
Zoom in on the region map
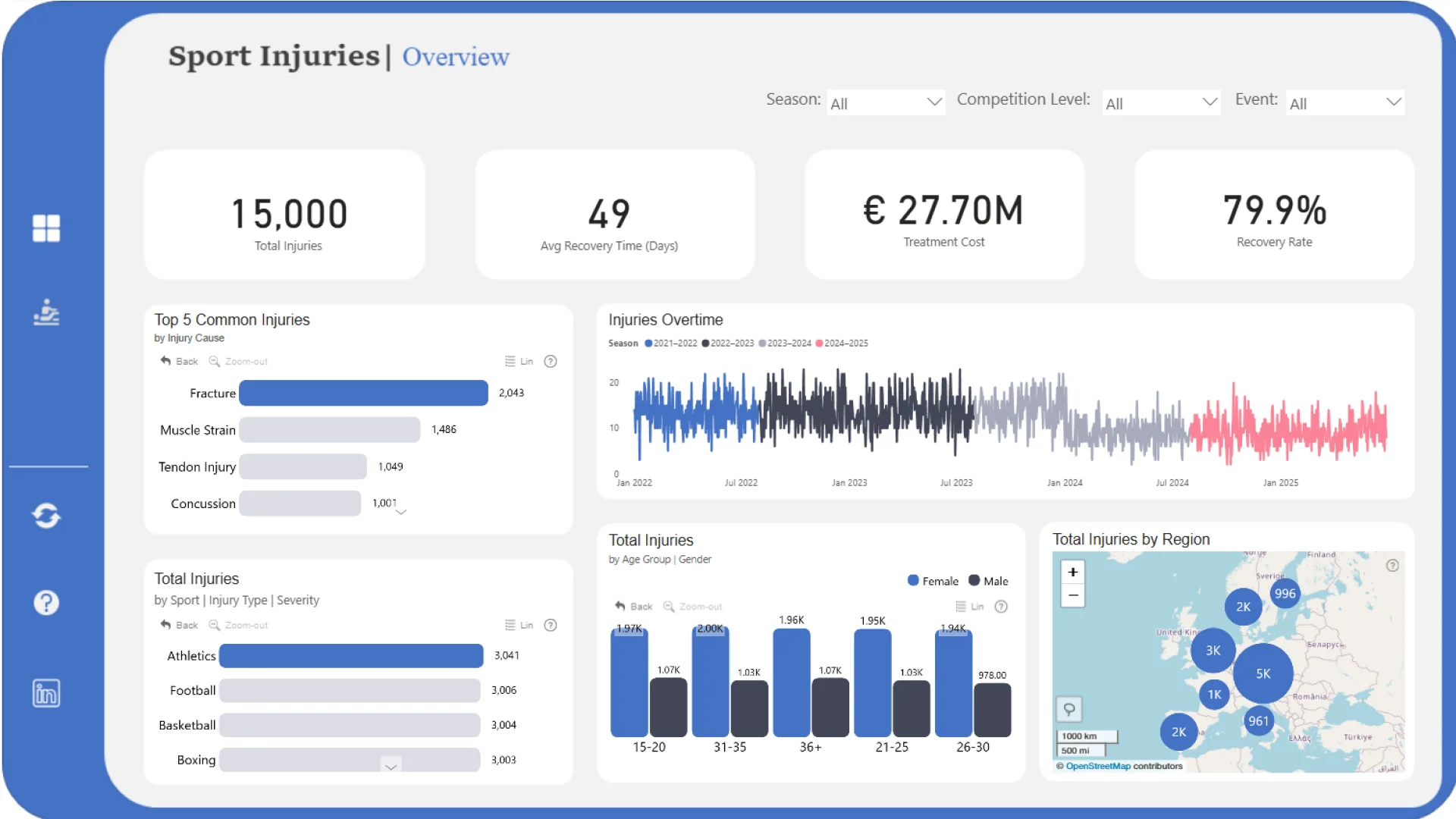point(1072,572)
